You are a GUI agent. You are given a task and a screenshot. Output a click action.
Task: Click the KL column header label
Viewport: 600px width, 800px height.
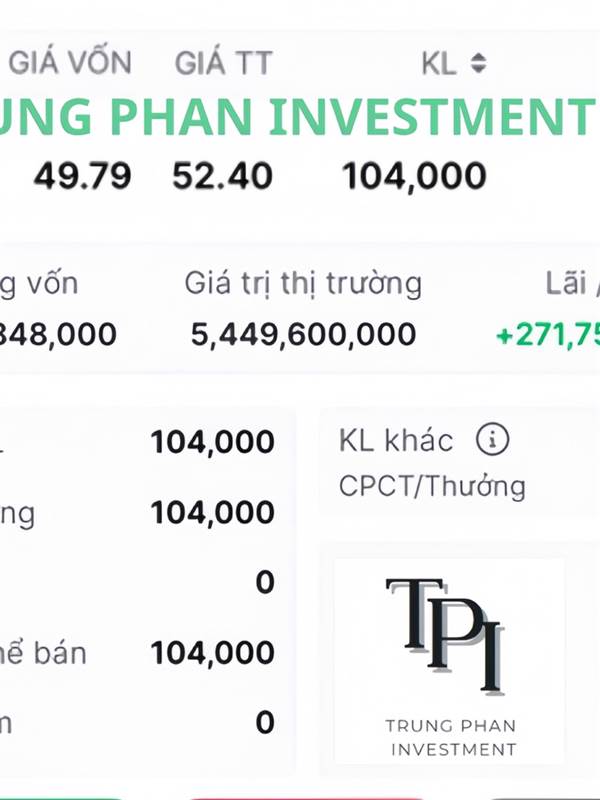[x=439, y=64]
